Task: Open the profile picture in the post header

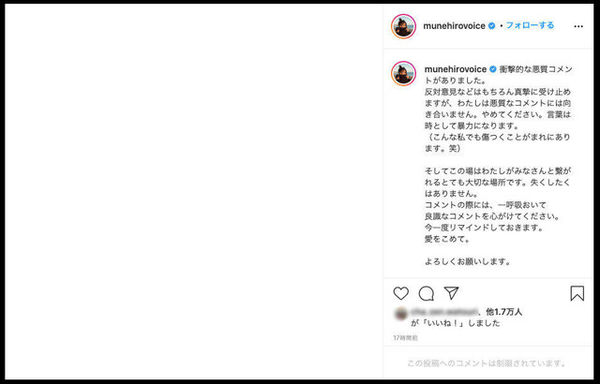Action: tap(403, 26)
